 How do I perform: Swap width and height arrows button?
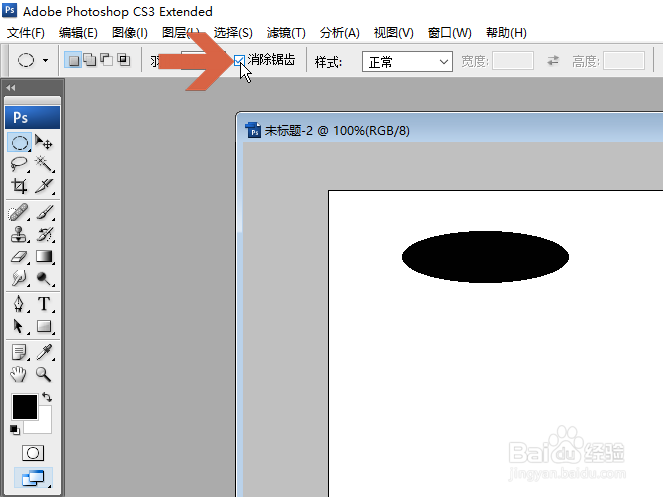(x=553, y=61)
